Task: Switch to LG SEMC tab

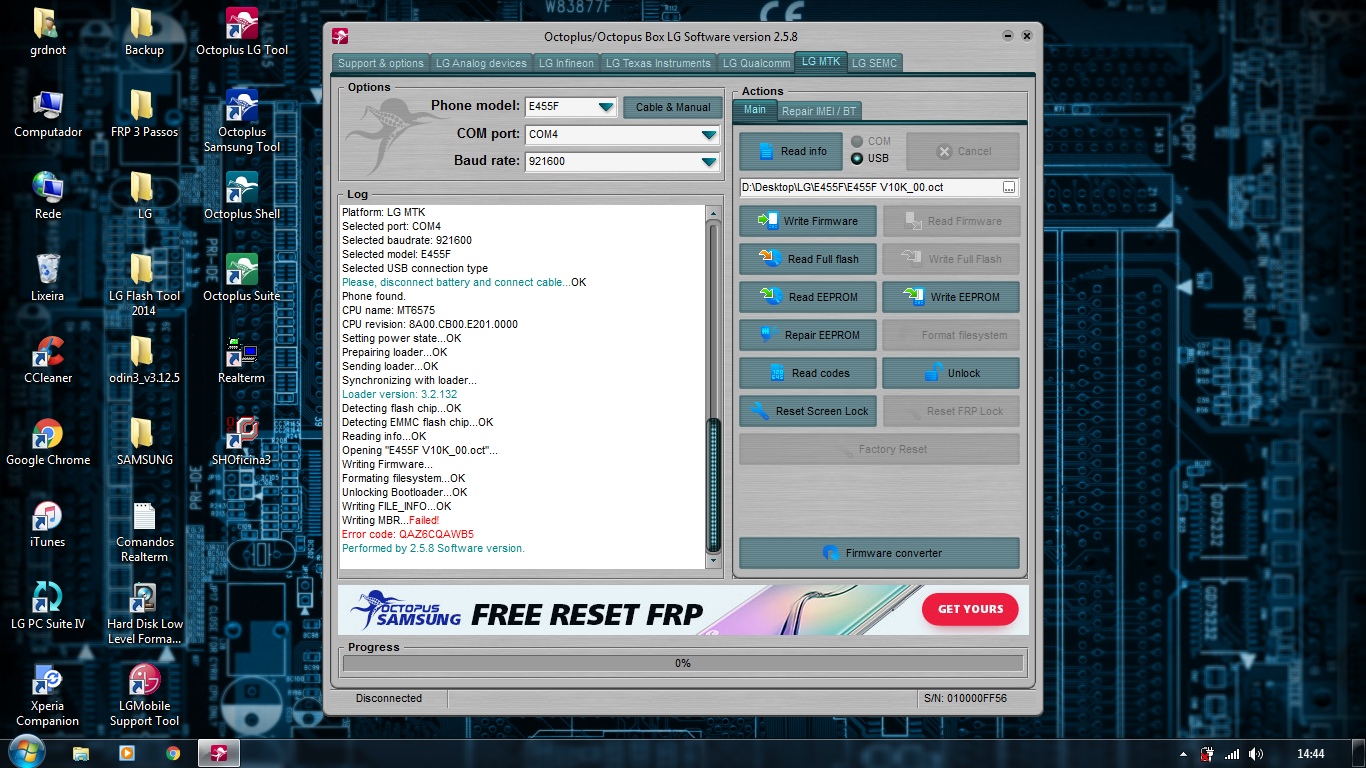Action: pyautogui.click(x=874, y=63)
